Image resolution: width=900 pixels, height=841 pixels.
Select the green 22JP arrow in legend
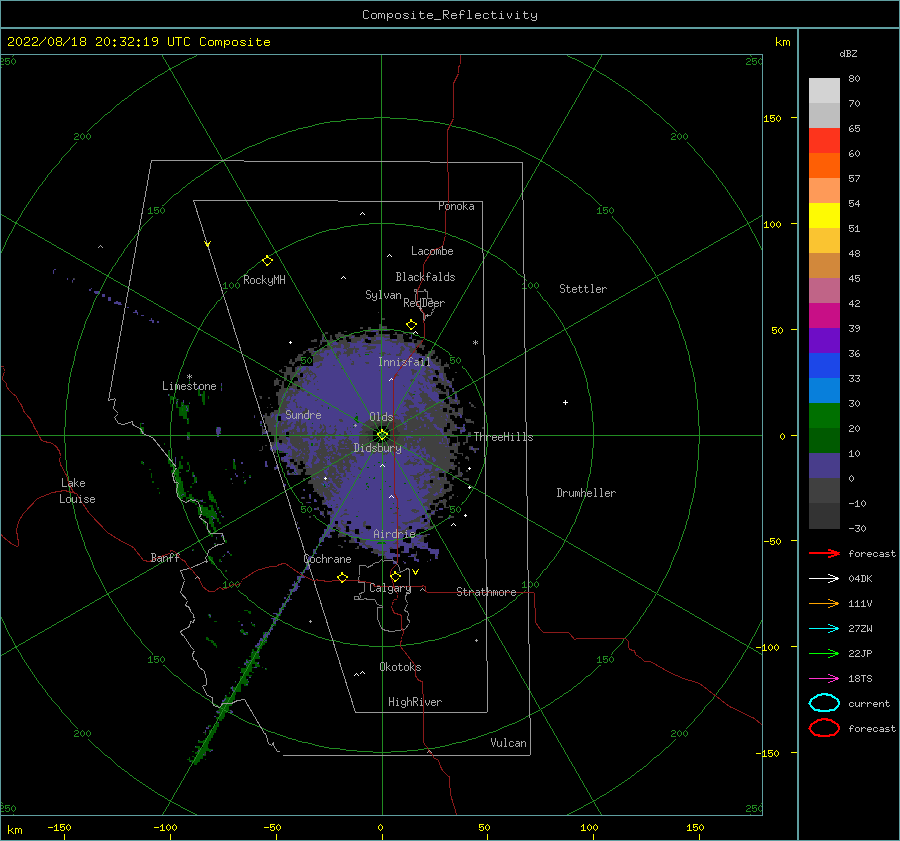pos(824,653)
